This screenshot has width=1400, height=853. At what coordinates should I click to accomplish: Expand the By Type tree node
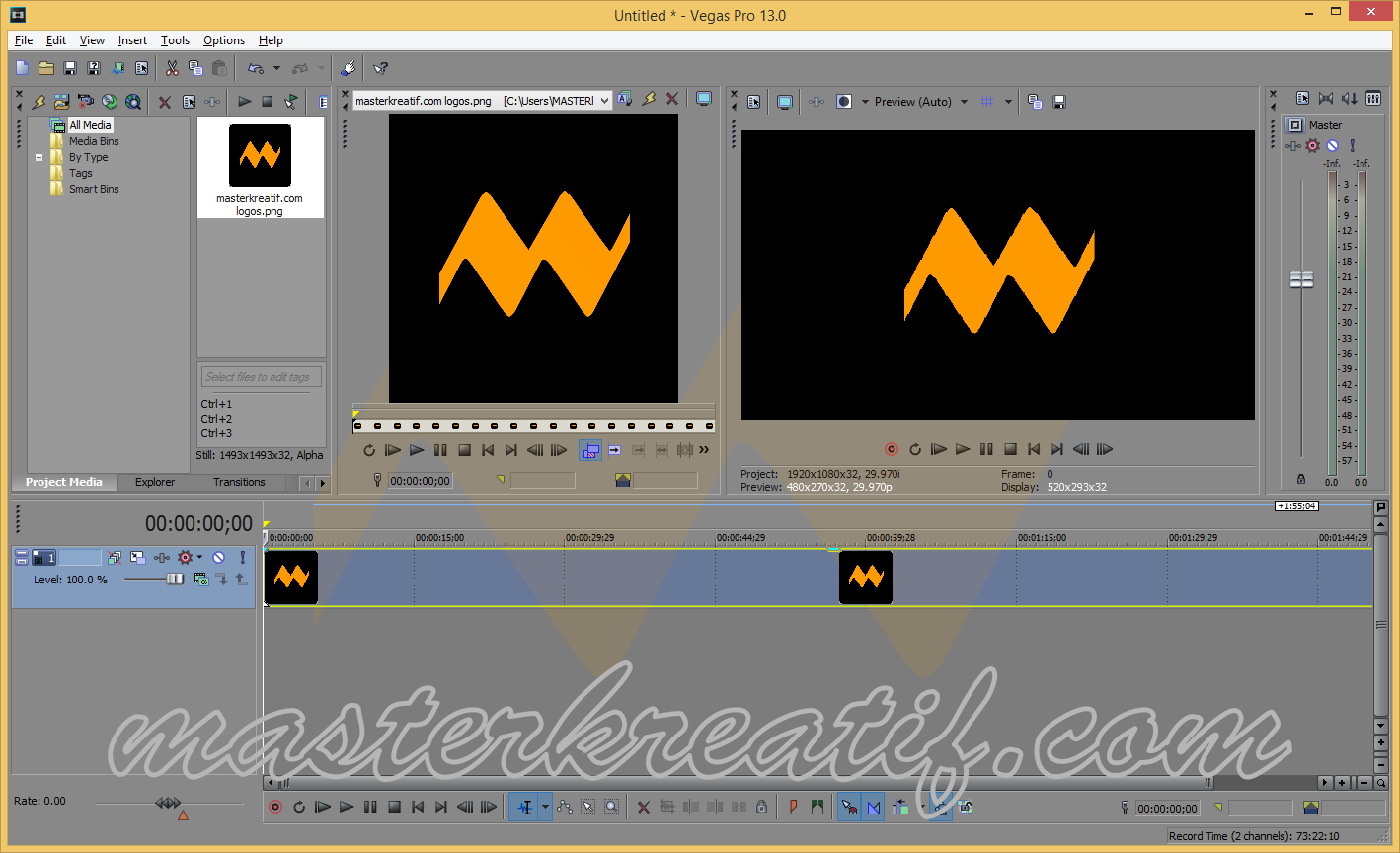pos(39,157)
